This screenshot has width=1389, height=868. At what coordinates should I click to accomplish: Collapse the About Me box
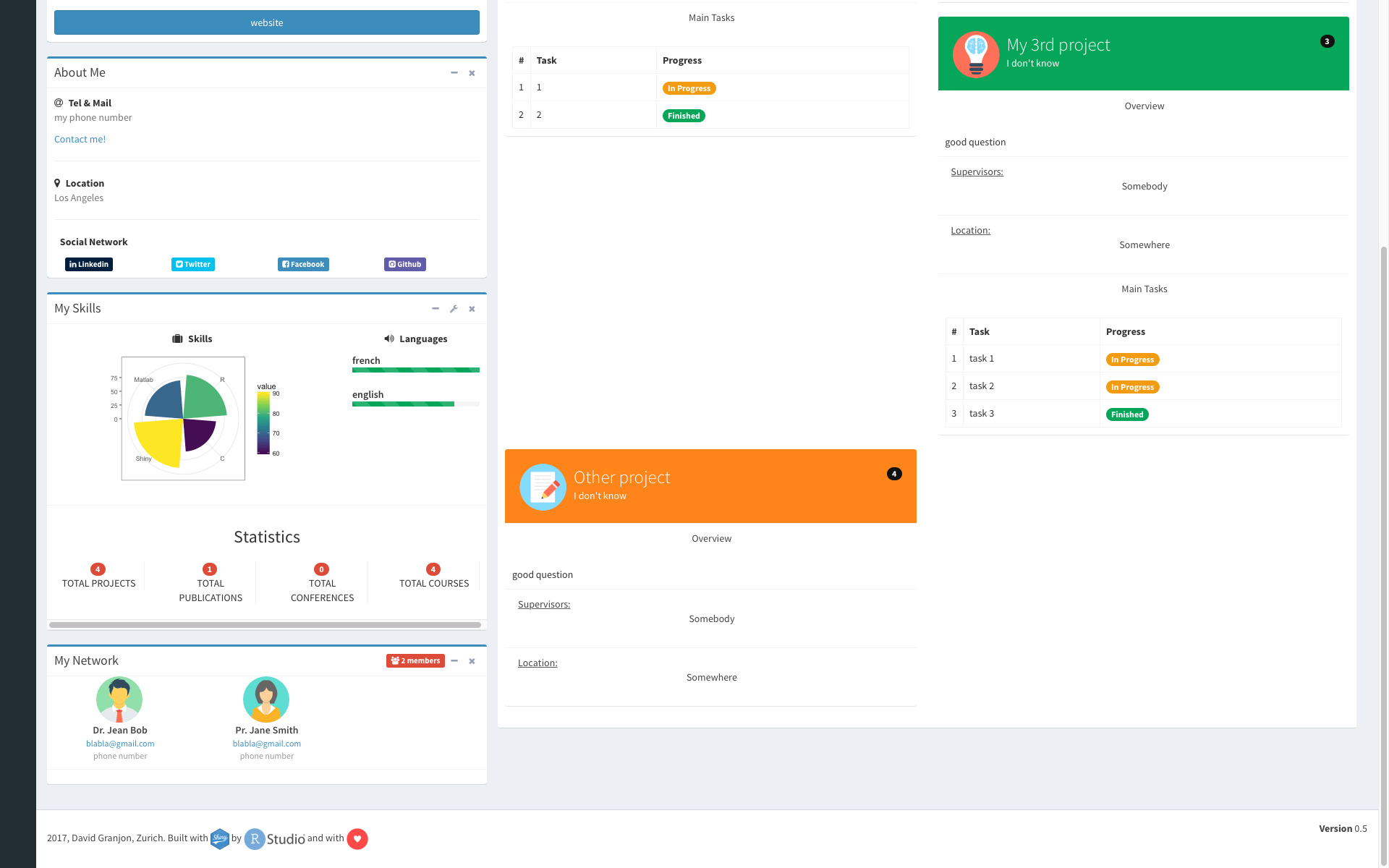pos(454,73)
